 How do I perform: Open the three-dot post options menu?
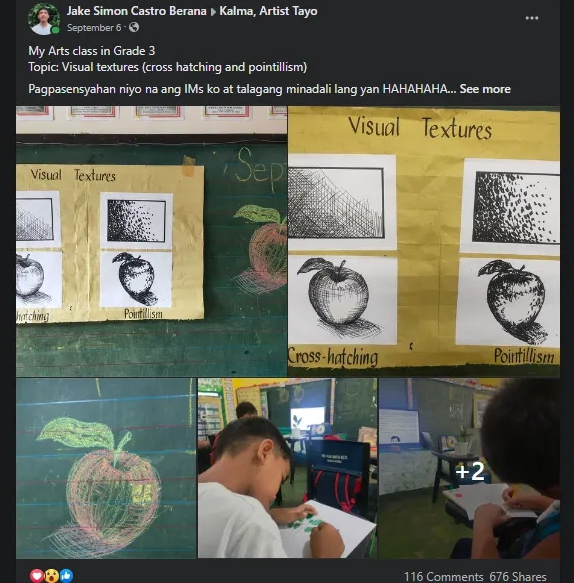pos(532,18)
